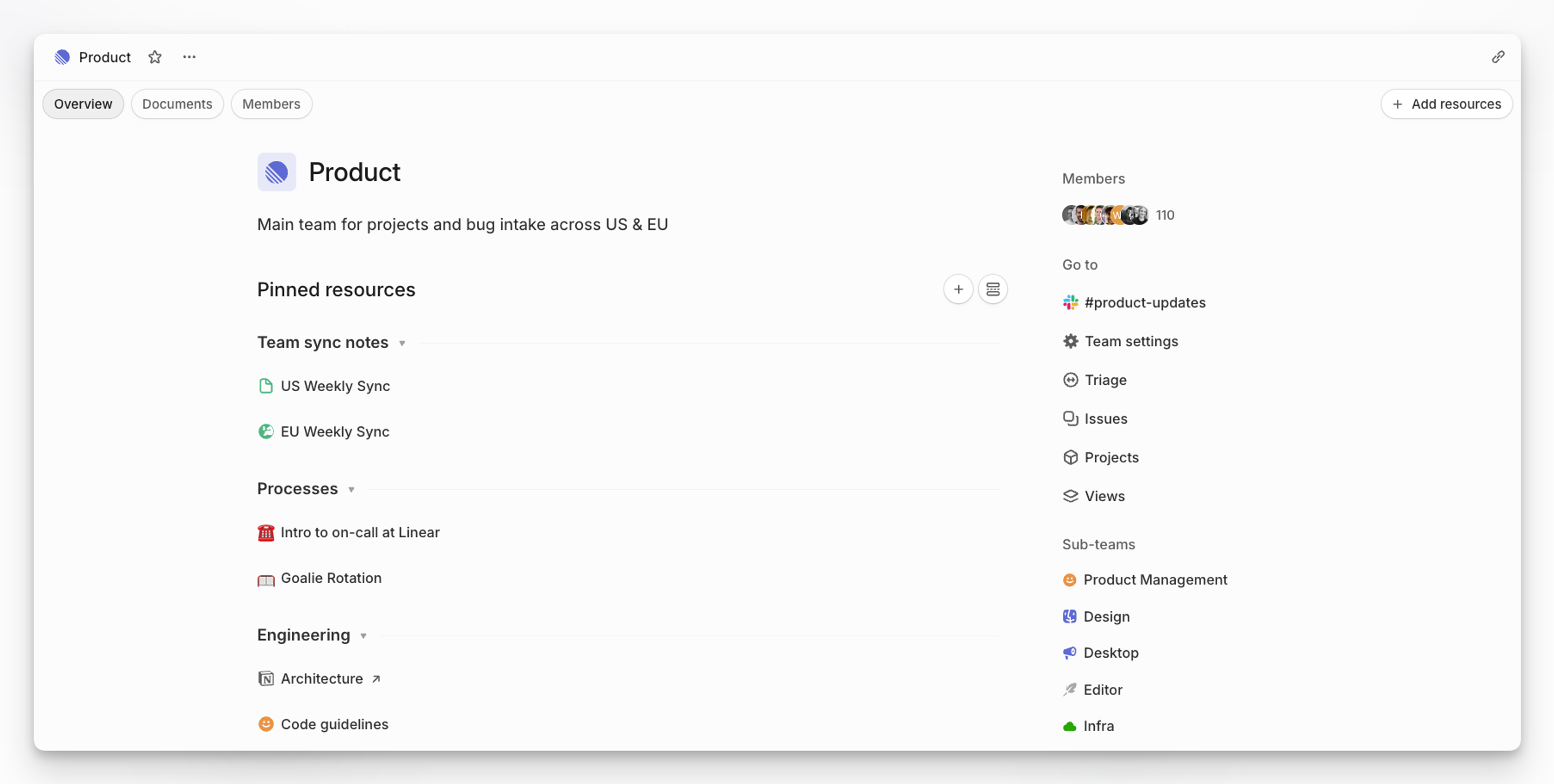Click the Design sub-team icon
Viewport: 1554px width, 784px height.
[1069, 616]
